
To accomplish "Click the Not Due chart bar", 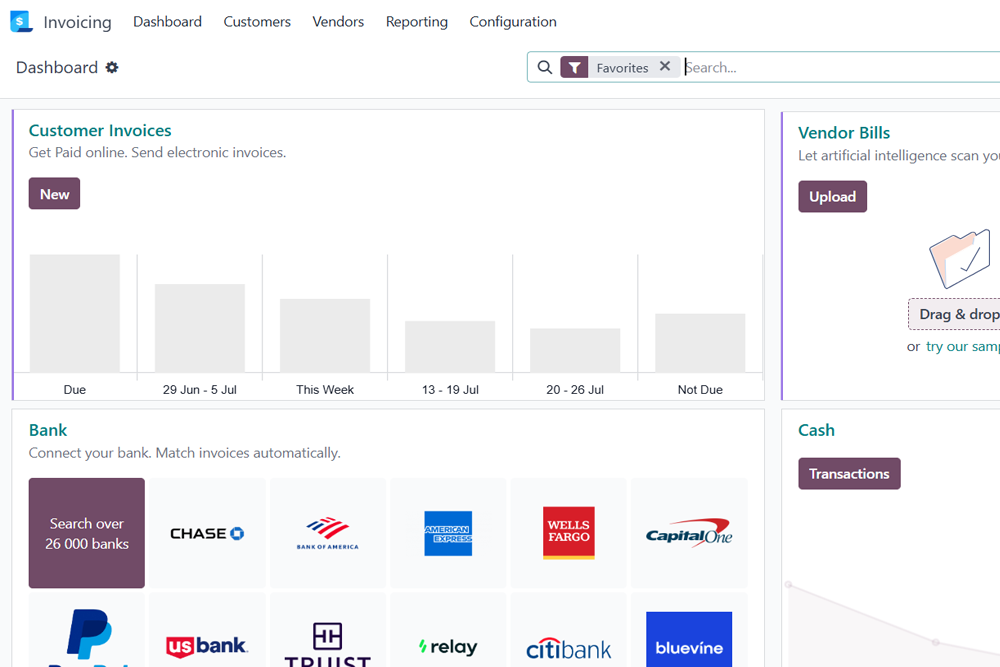I will pyautogui.click(x=700, y=342).
